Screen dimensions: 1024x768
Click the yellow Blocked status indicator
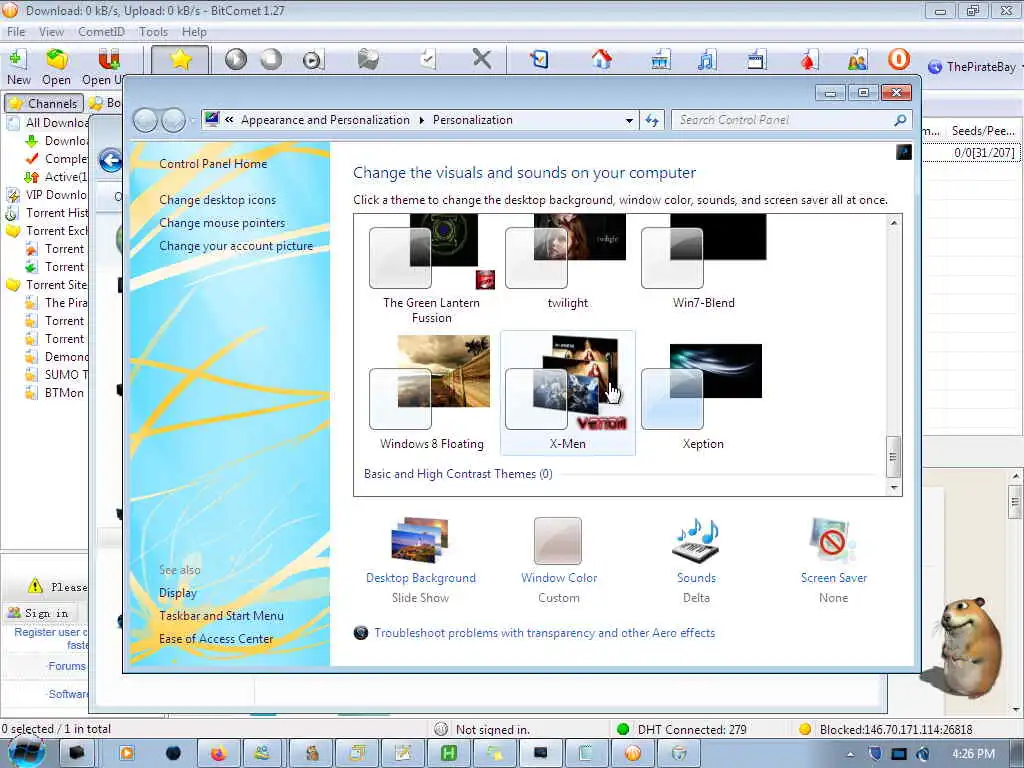[805, 729]
